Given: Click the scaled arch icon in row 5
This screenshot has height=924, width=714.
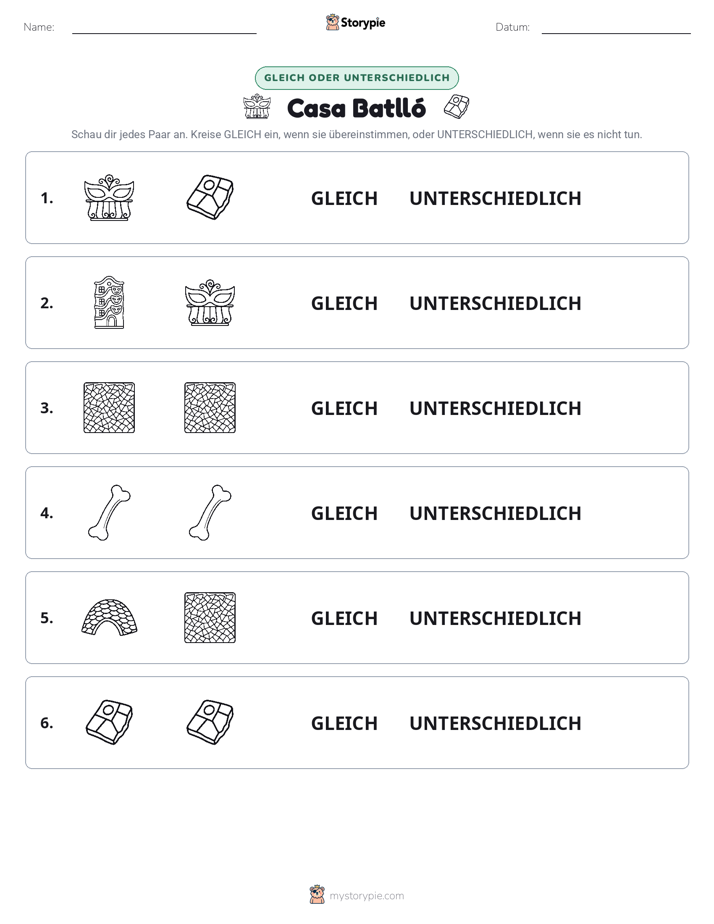Looking at the screenshot, I should point(109,617).
